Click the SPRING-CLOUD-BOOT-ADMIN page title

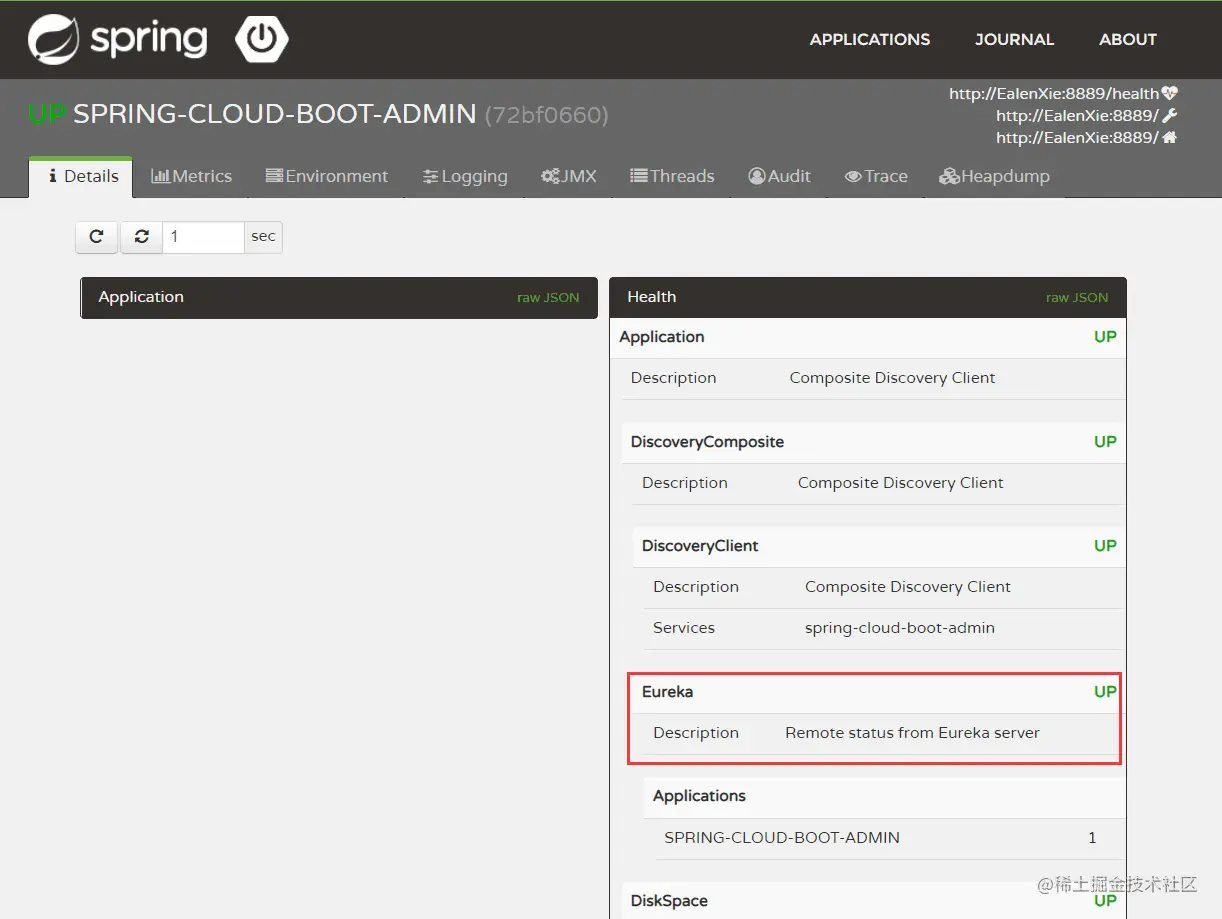click(274, 114)
